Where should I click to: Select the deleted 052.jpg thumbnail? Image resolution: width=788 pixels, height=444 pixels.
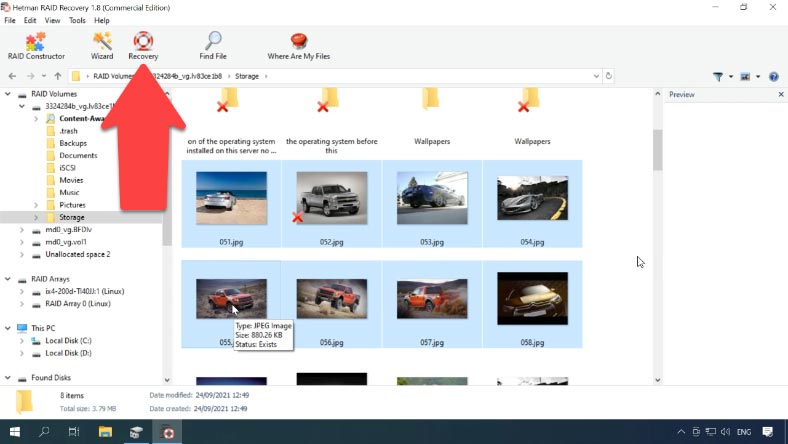tap(332, 198)
